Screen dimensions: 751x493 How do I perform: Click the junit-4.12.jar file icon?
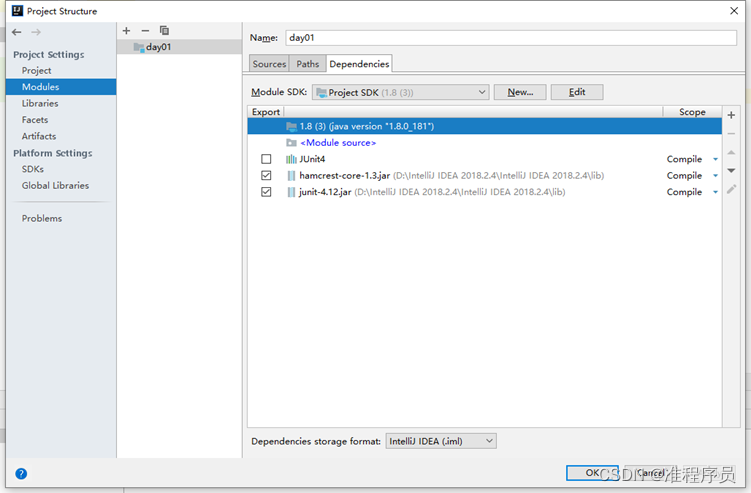click(x=291, y=192)
